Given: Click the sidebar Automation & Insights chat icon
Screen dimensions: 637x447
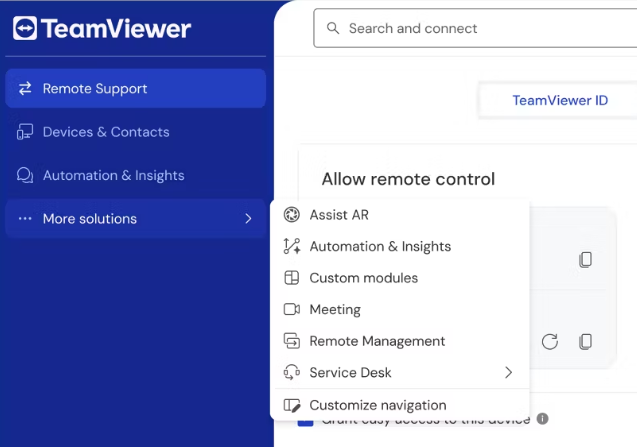Looking at the screenshot, I should pyautogui.click(x=25, y=175).
